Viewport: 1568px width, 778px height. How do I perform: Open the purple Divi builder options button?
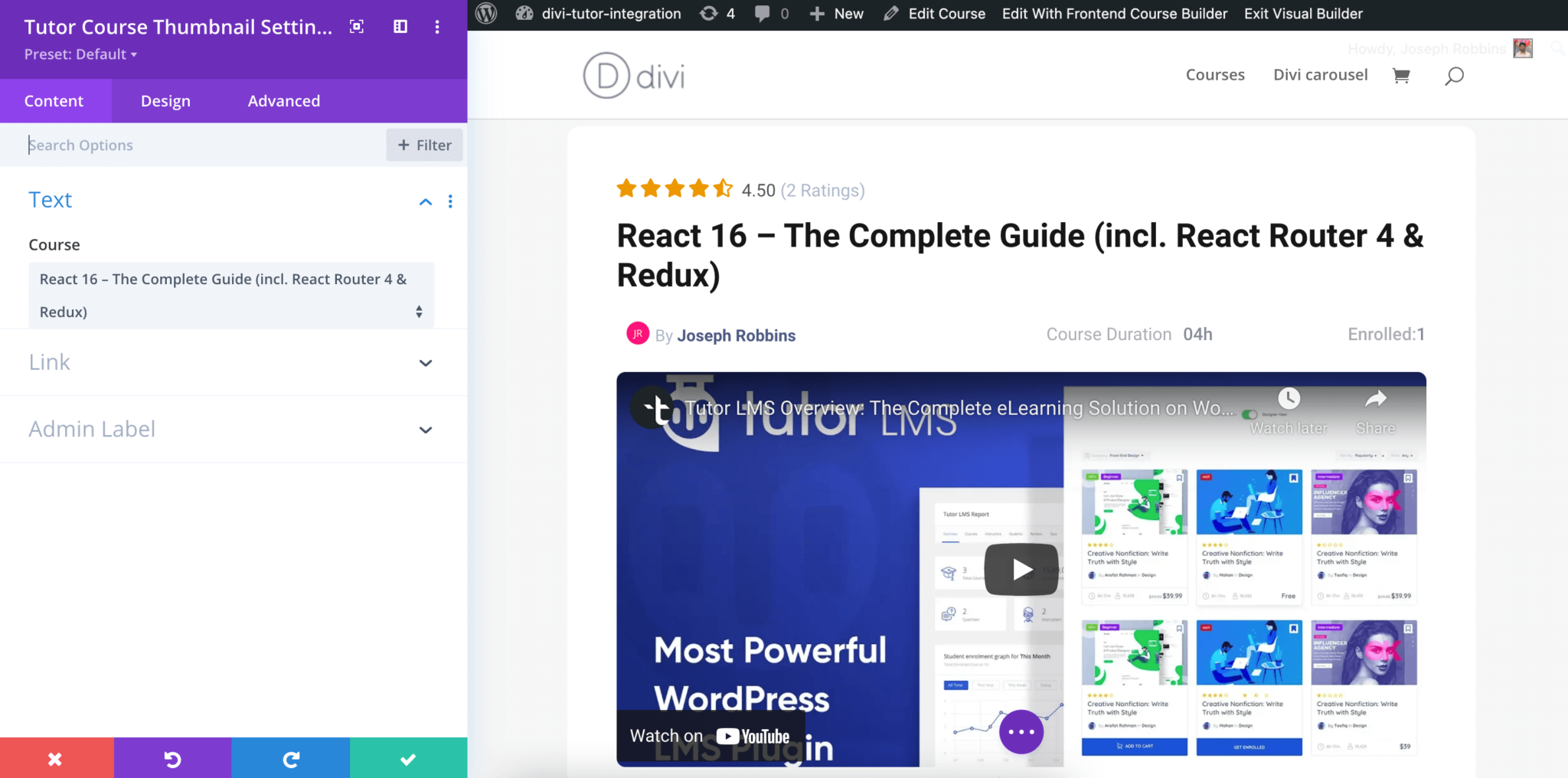click(1021, 731)
